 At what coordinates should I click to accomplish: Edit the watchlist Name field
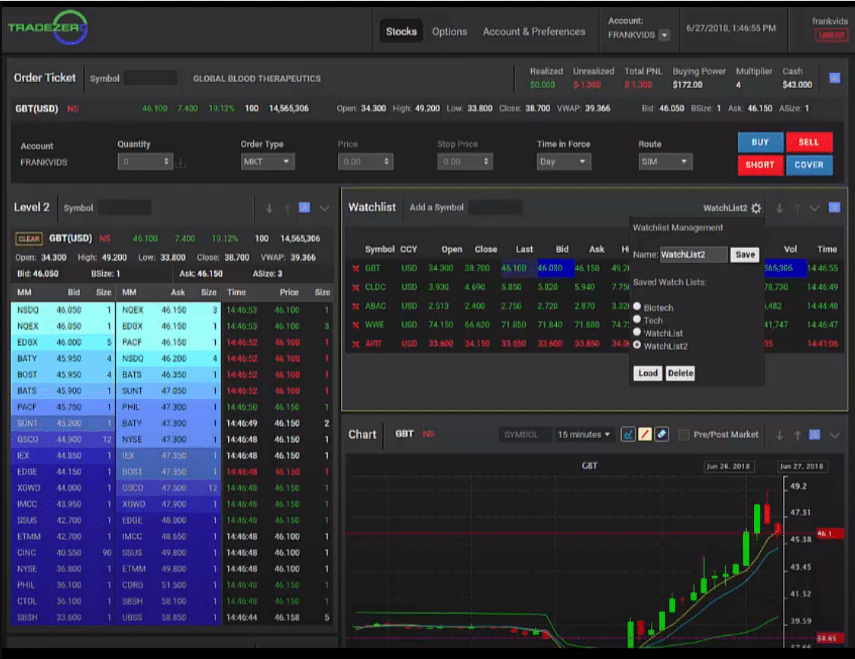tap(694, 255)
